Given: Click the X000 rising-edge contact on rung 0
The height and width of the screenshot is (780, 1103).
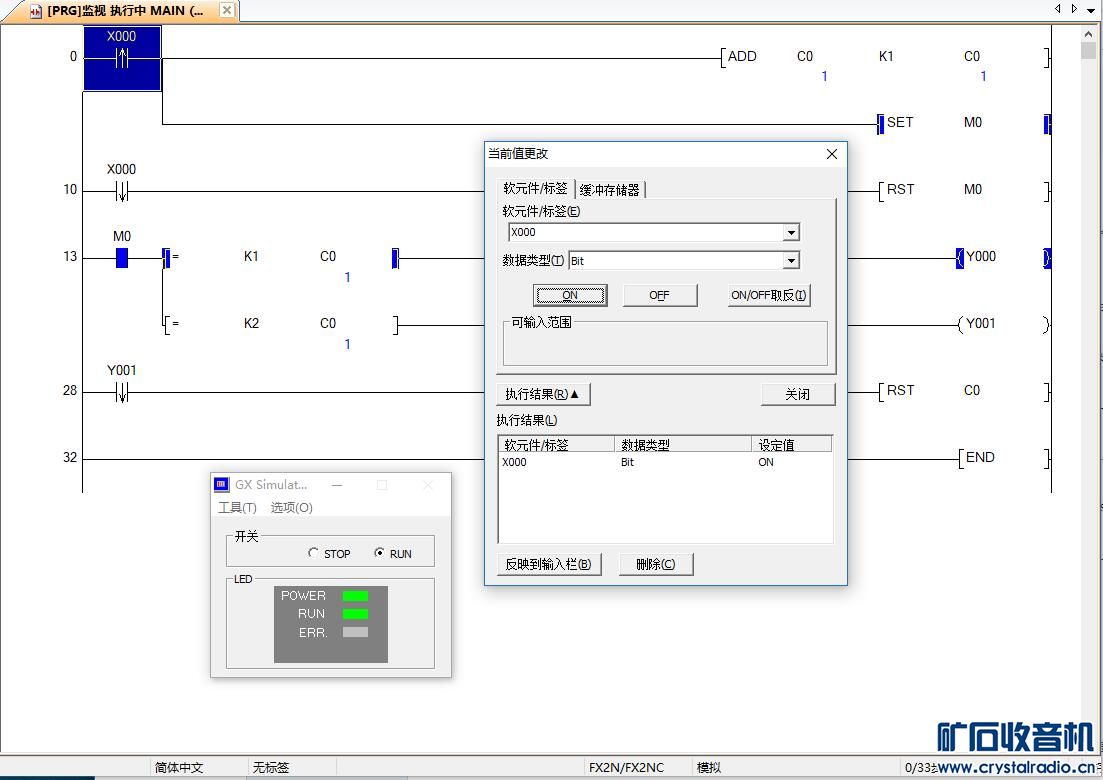Looking at the screenshot, I should 122,58.
